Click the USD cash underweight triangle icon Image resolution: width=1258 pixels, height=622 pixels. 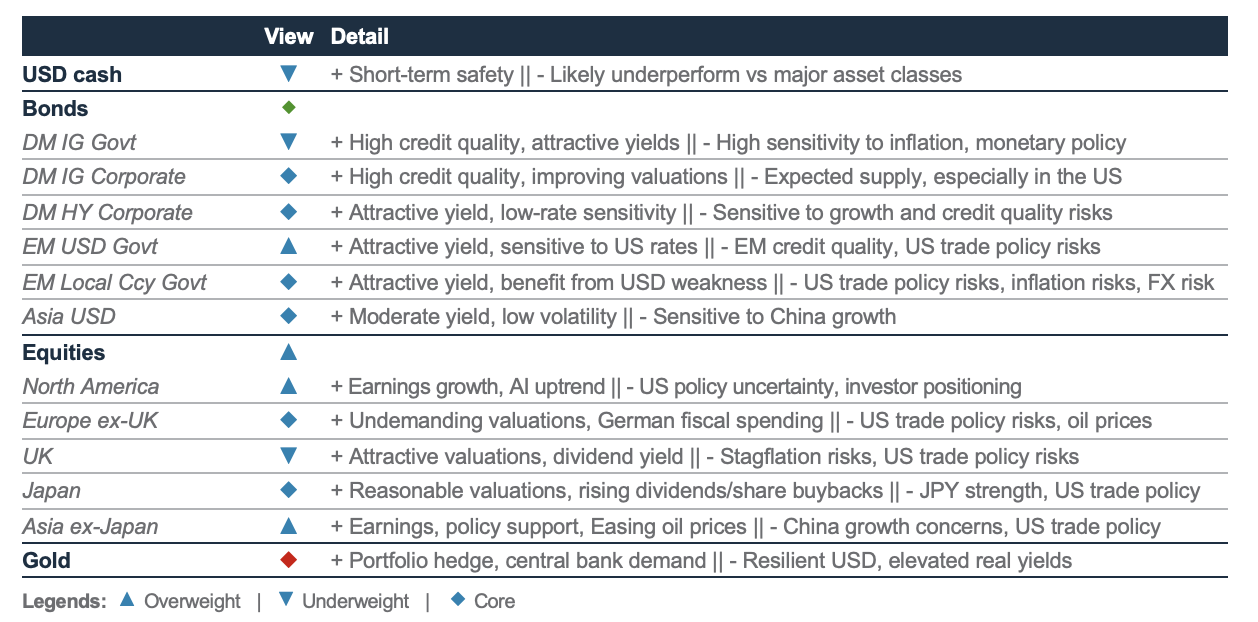pos(289,73)
